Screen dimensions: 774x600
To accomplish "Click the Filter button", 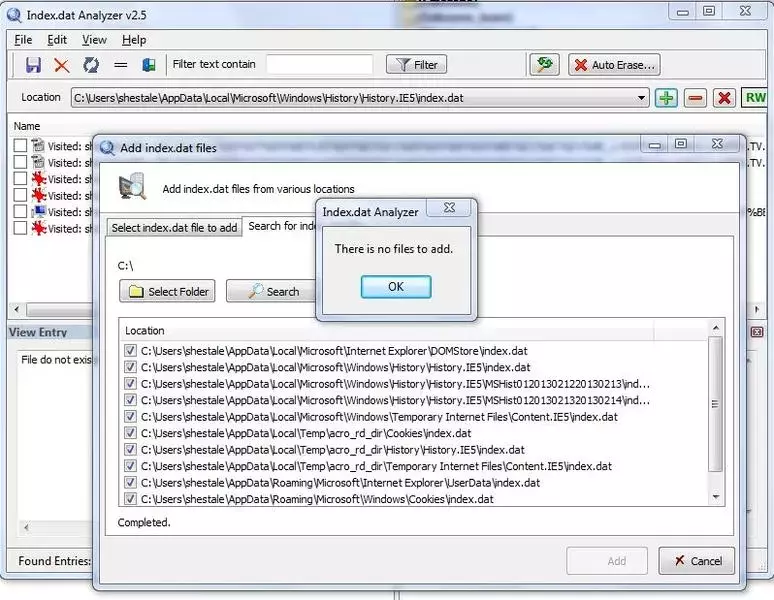I will point(416,65).
